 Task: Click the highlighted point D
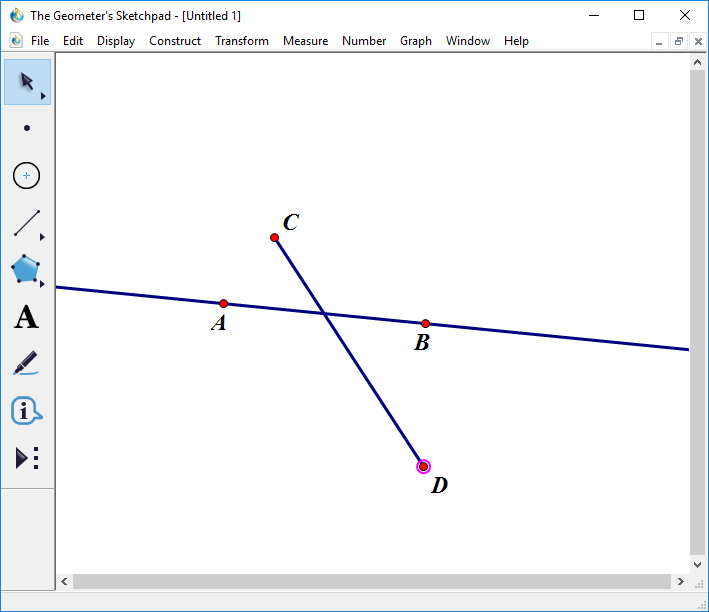(x=424, y=467)
